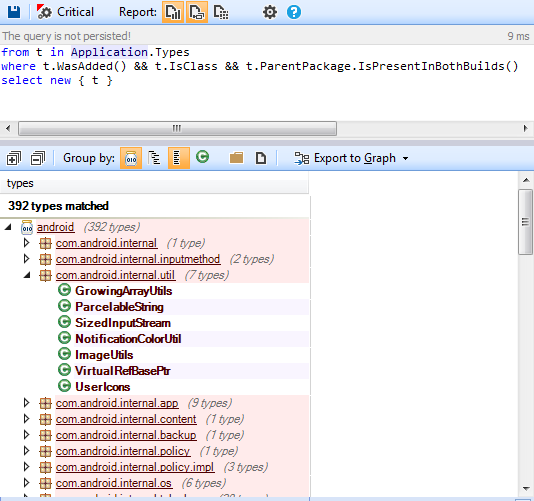The image size is (534, 501).
Task: Click the class icon next to GrowingArrayUtils
Action: [x=64, y=290]
